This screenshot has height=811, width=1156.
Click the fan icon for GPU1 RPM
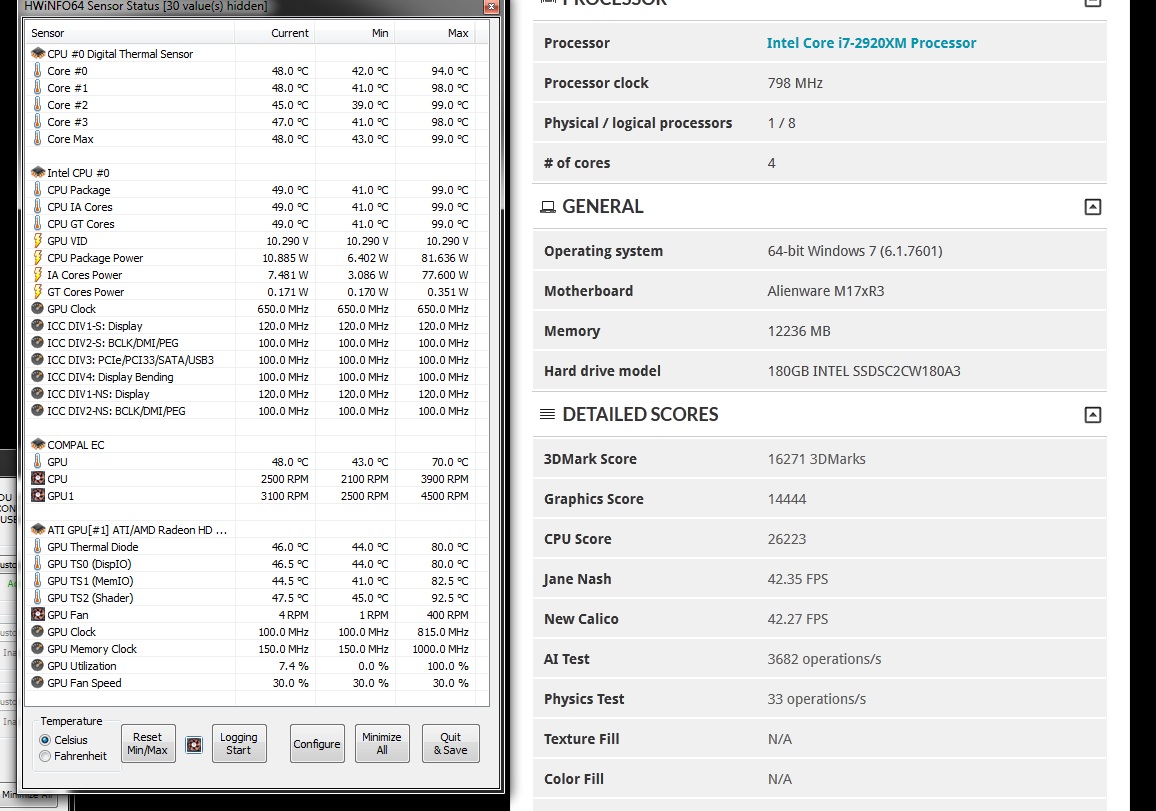click(x=38, y=495)
